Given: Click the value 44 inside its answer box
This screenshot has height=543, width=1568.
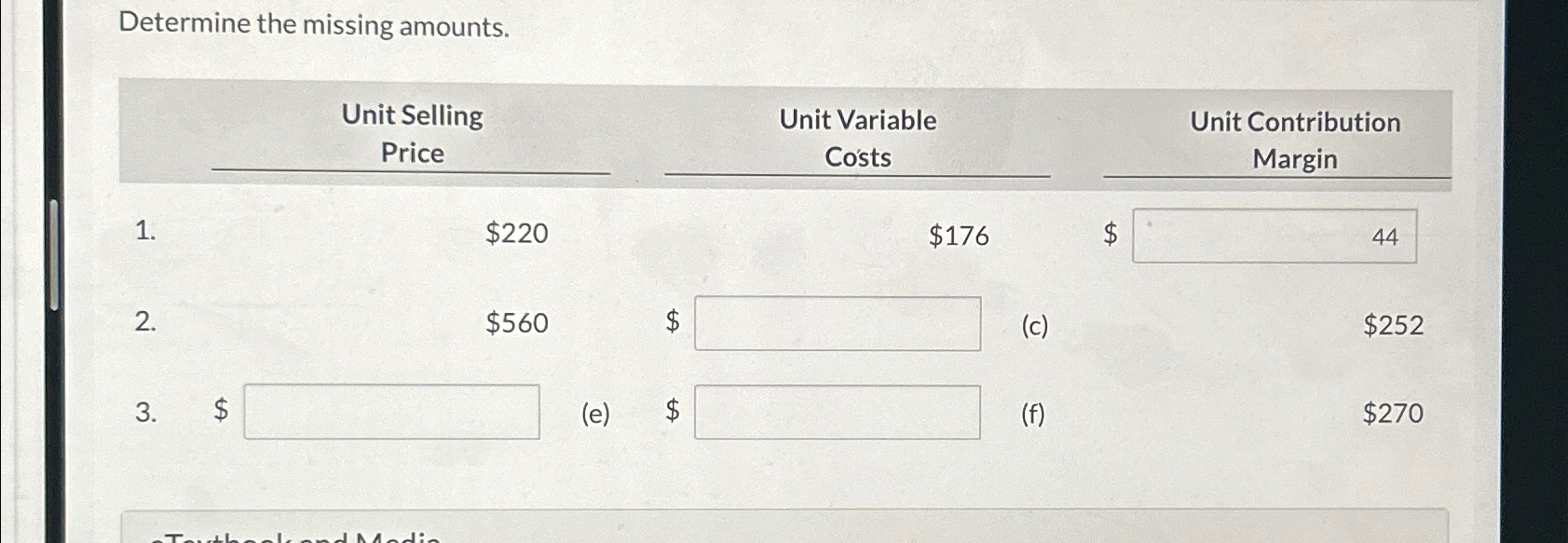Looking at the screenshot, I should pyautogui.click(x=1385, y=237).
